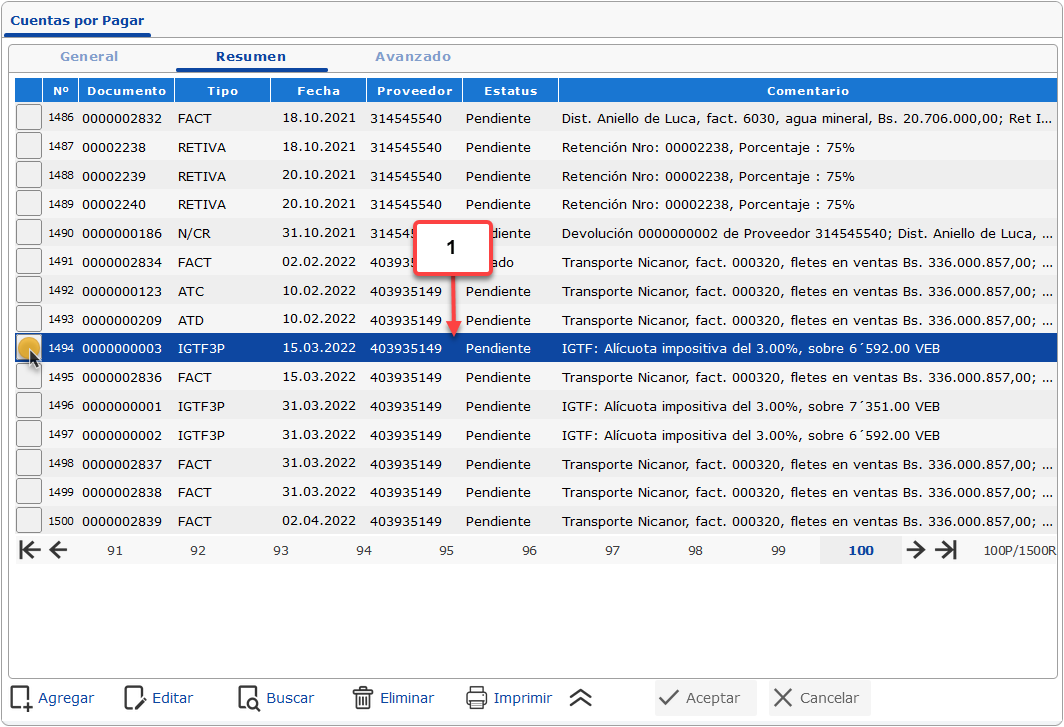Click the Editar pencil icon
Image resolution: width=1064 pixels, height=727 pixels.
135,698
